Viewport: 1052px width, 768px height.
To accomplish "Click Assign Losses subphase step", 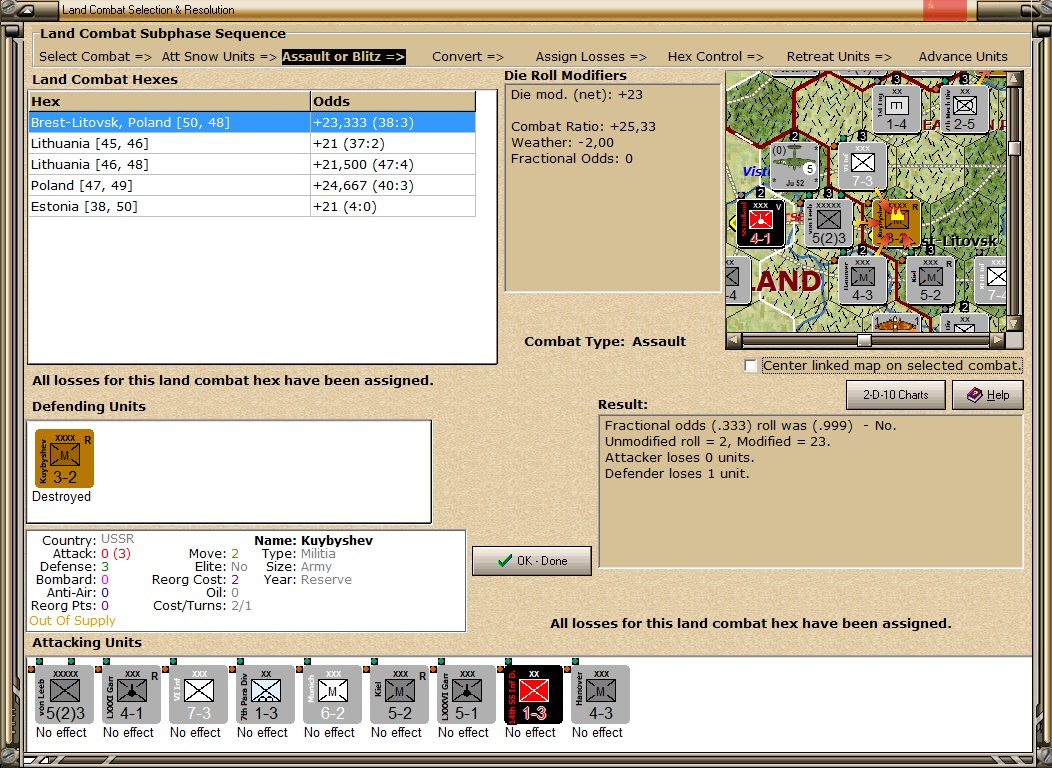I will point(591,57).
